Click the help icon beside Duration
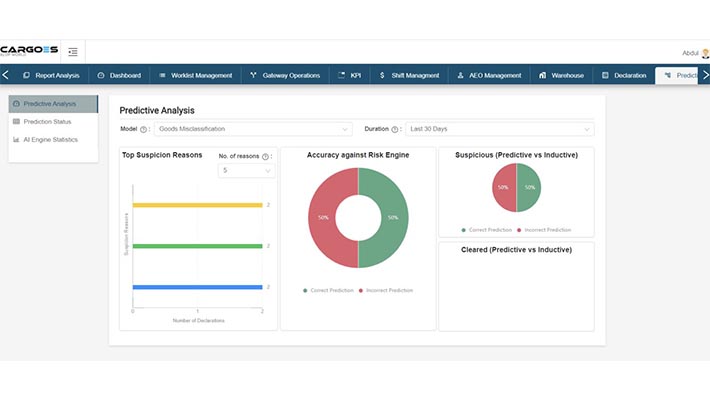Screen dimensions: 710x400 coord(395,129)
